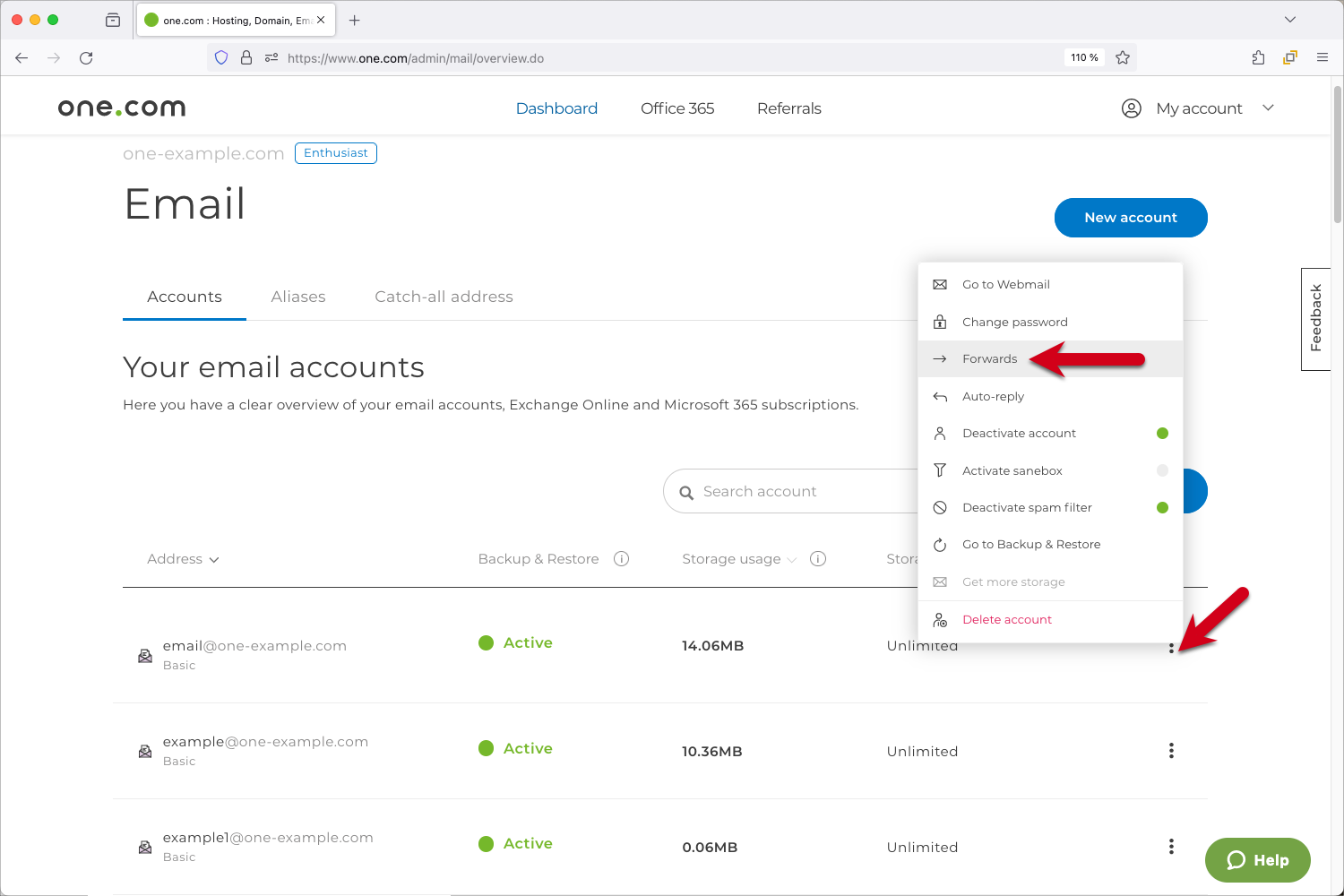Viewport: 1344px width, 896px height.
Task: Click the email account envelope icon
Action: pyautogui.click(x=145, y=655)
